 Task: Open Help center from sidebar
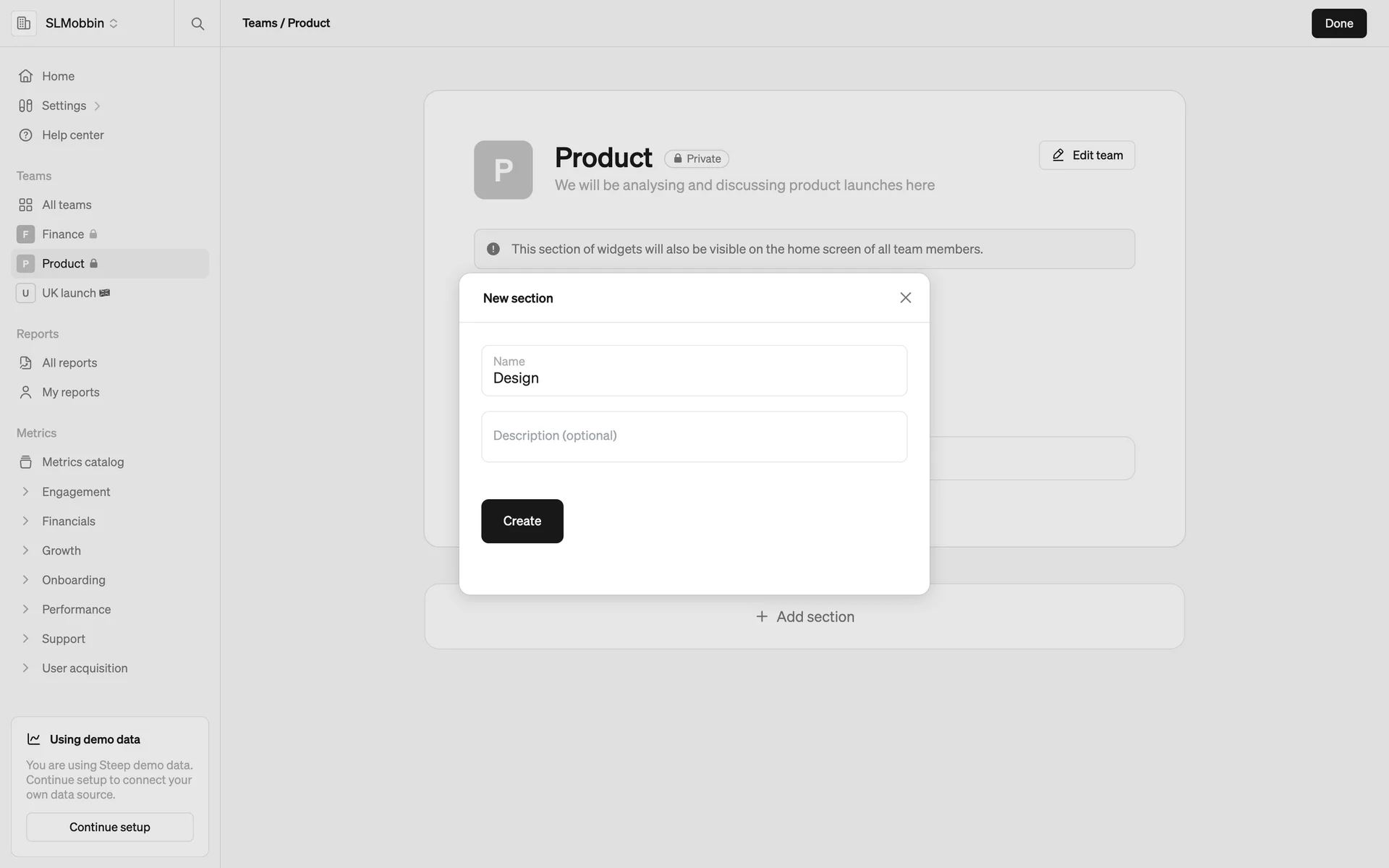(72, 135)
